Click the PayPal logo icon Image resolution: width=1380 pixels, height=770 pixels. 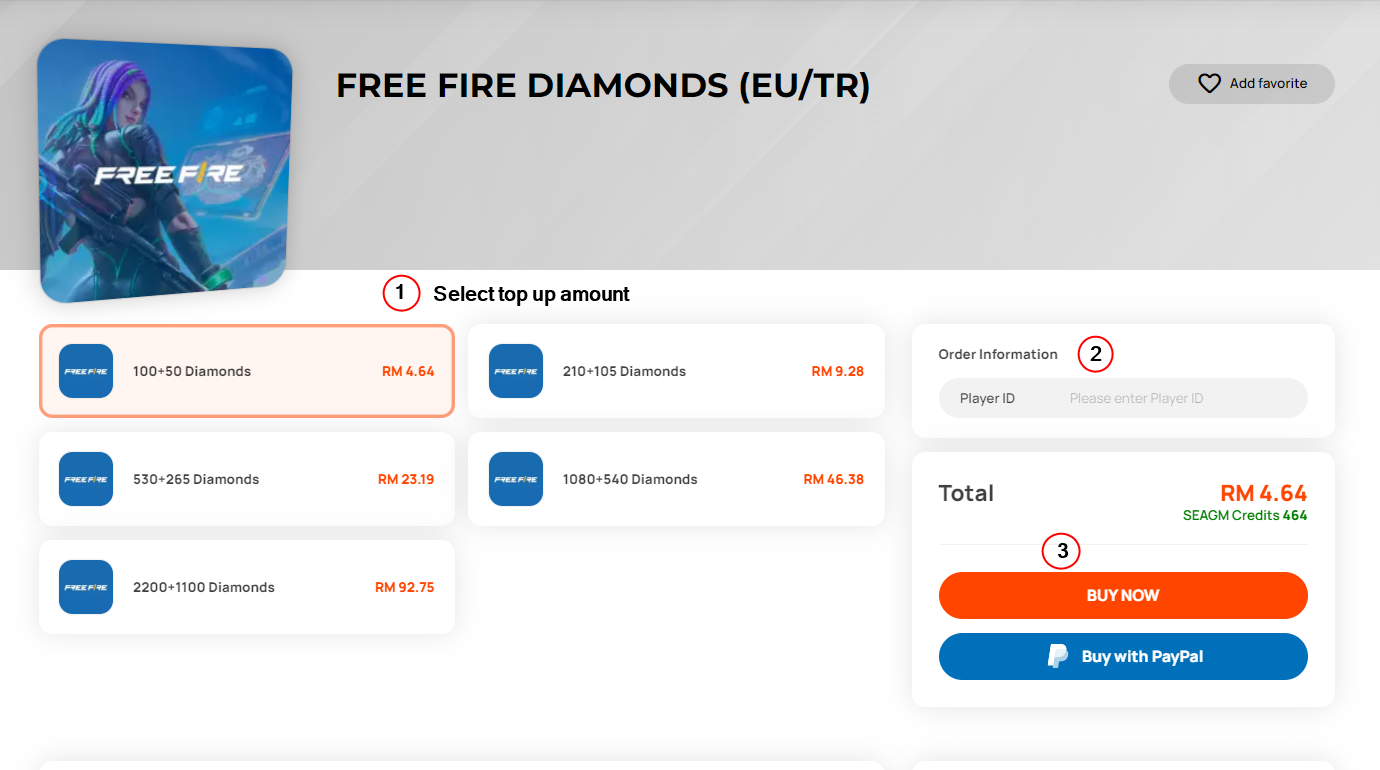[x=1058, y=656]
